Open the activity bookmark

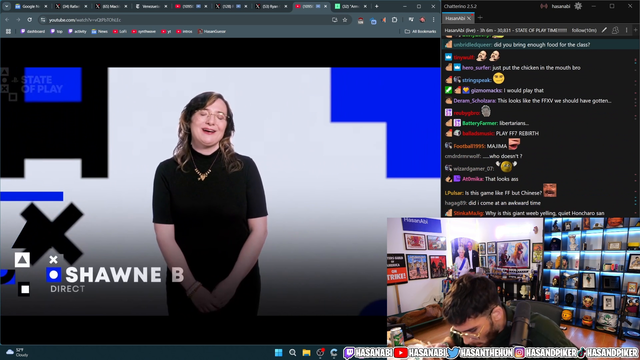[x=78, y=31]
